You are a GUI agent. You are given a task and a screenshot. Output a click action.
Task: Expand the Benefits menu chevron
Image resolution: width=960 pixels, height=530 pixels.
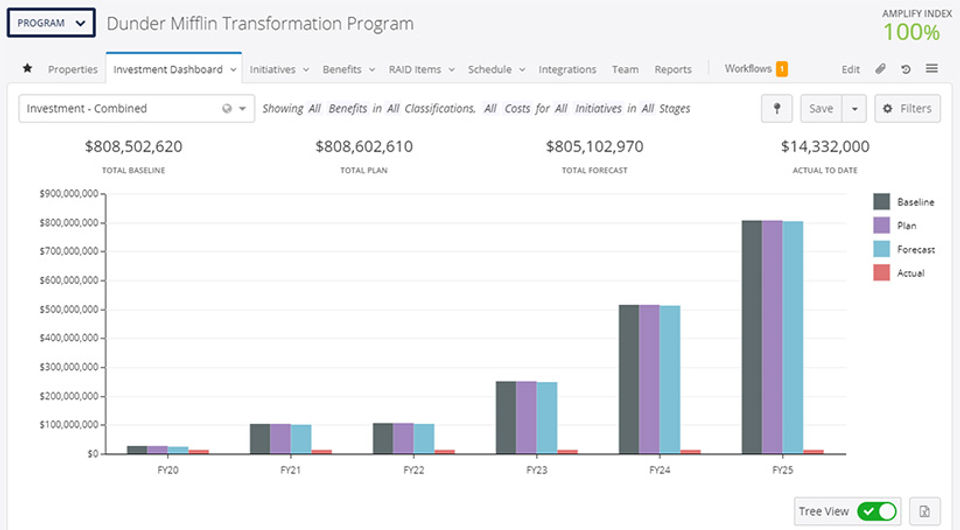(x=372, y=70)
